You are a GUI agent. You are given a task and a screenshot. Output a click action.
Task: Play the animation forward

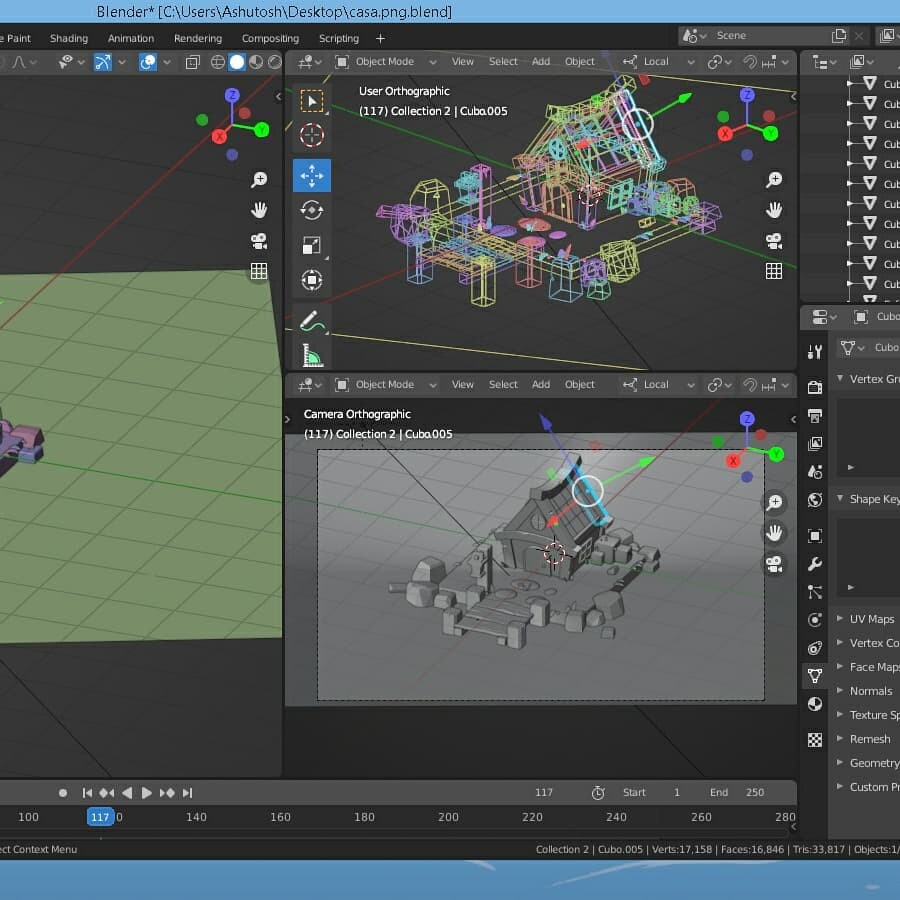coord(146,793)
